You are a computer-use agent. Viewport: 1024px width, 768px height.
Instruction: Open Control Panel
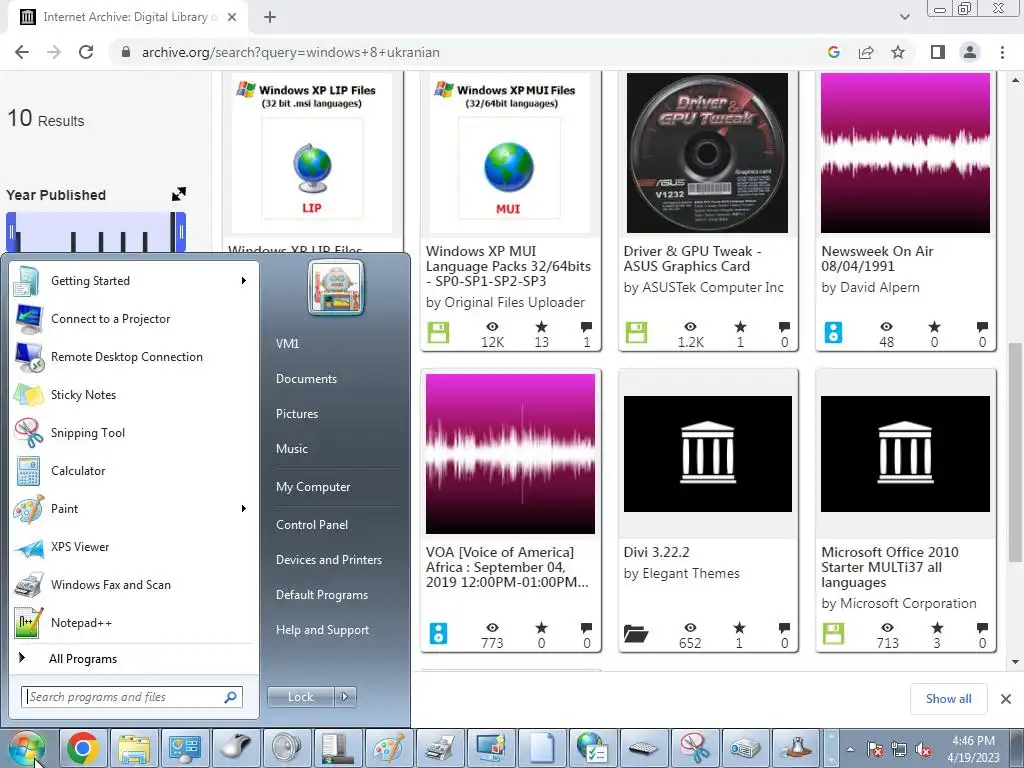[x=312, y=525]
